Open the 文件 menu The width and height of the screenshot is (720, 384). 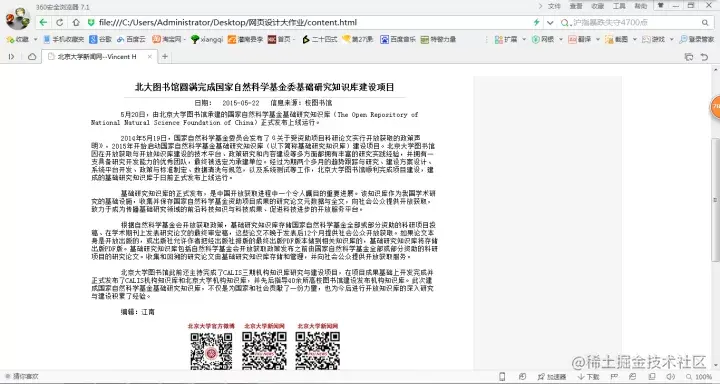click(554, 6)
